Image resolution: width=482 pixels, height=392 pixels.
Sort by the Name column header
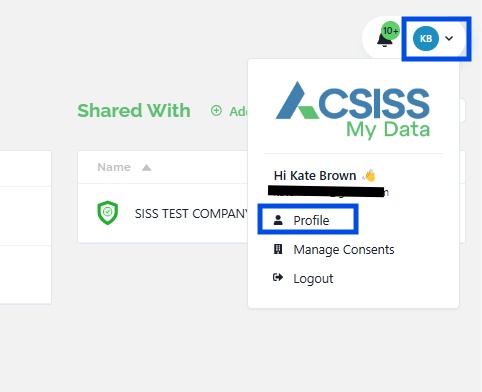coord(114,167)
